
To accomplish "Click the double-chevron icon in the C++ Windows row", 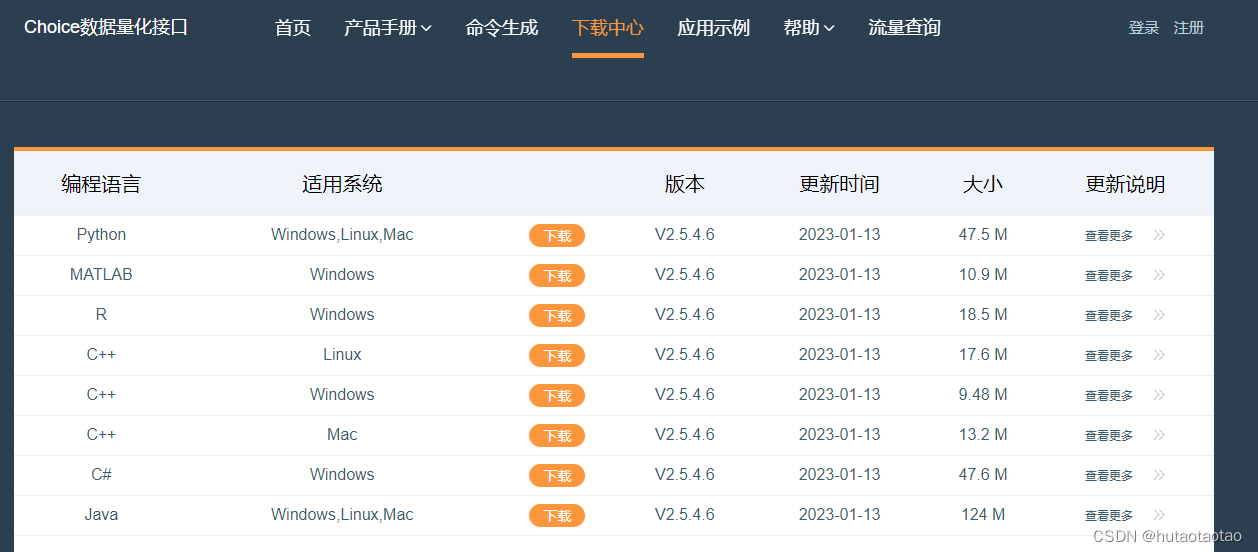I will click(x=1159, y=395).
